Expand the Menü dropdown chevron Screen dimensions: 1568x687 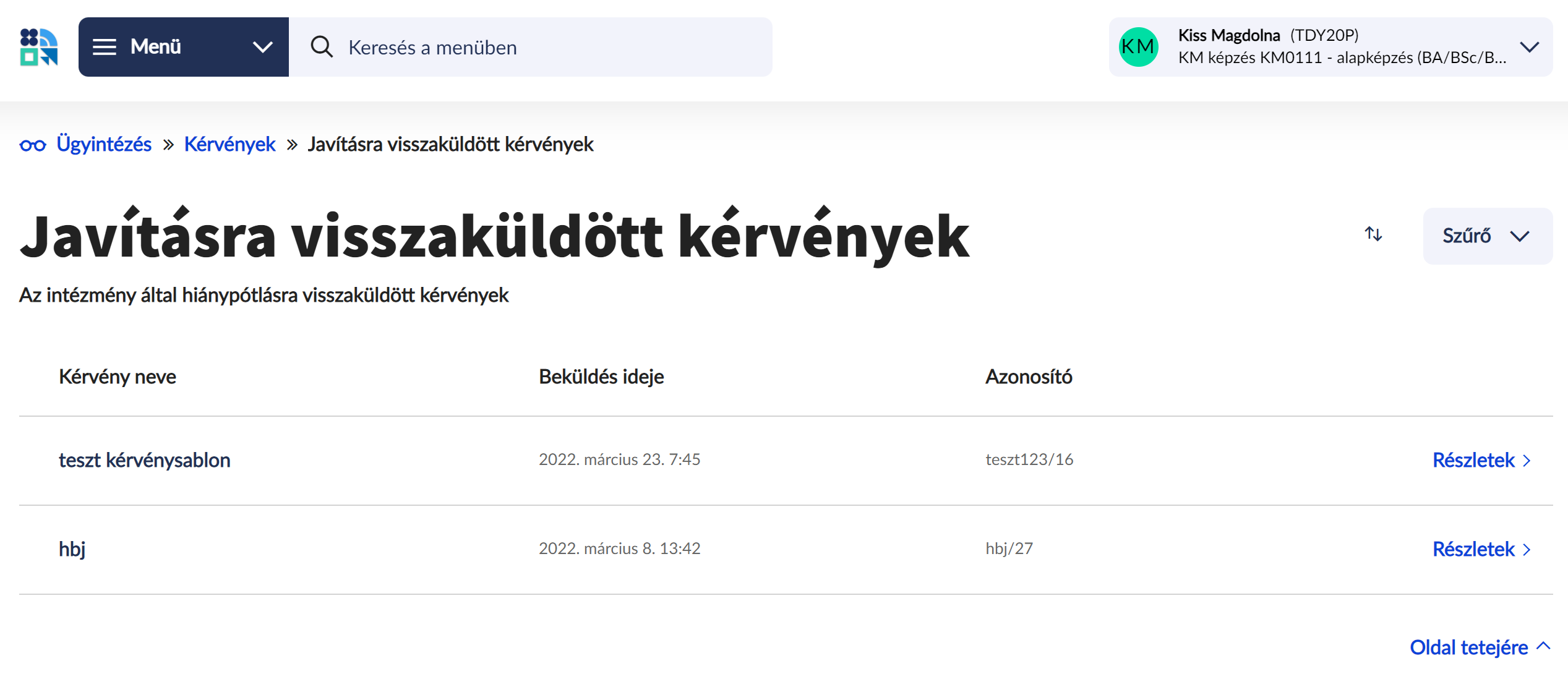[264, 46]
